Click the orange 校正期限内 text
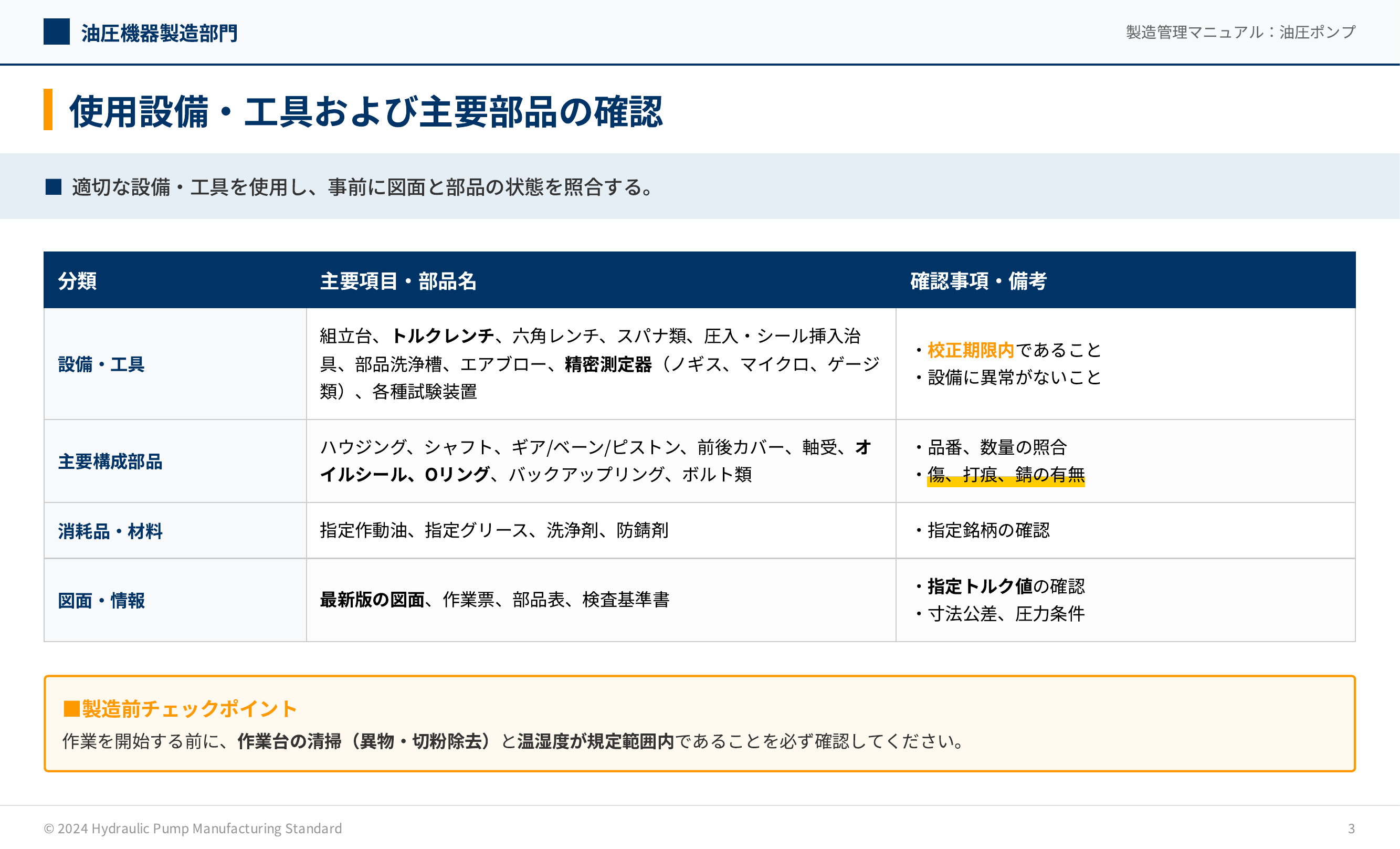 (x=971, y=350)
